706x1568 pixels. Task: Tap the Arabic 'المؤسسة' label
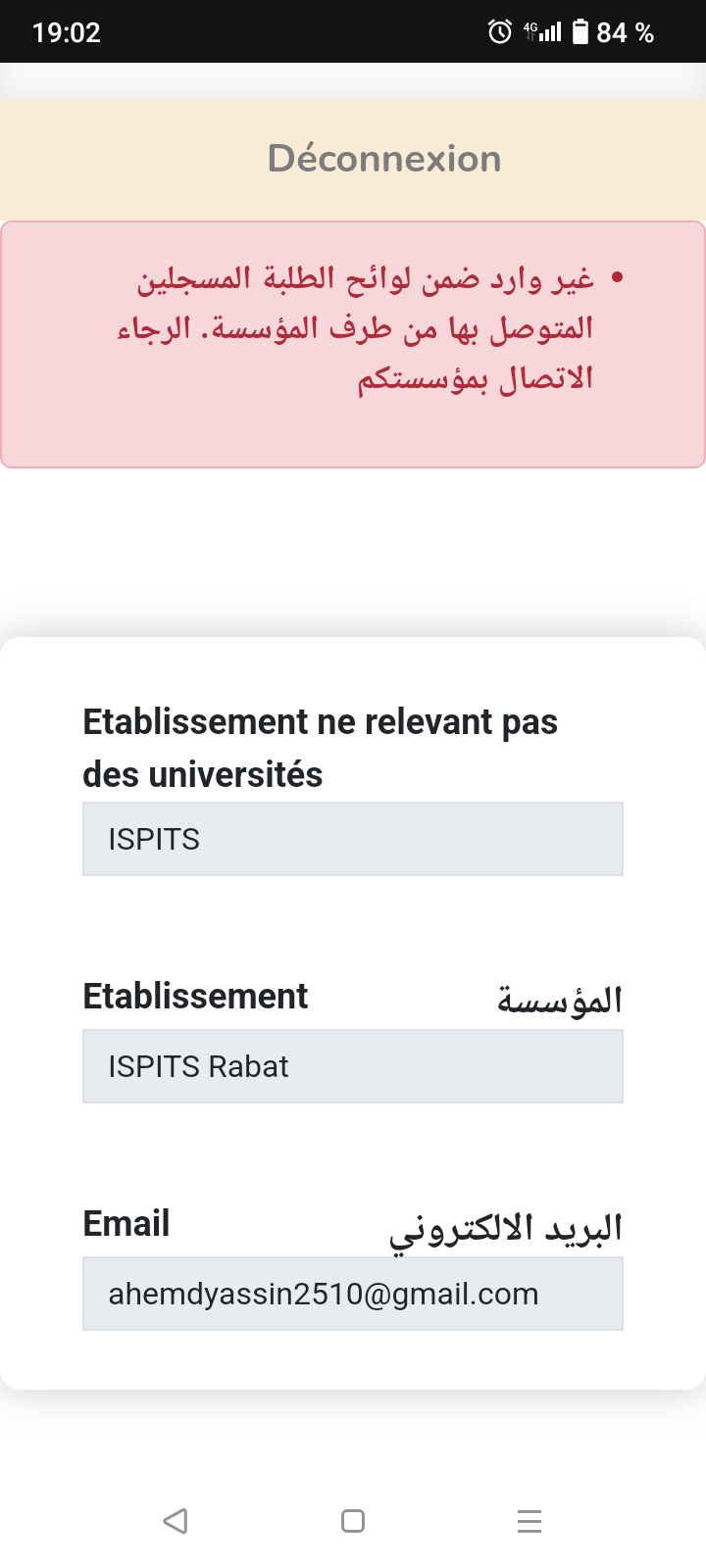pos(559,1000)
